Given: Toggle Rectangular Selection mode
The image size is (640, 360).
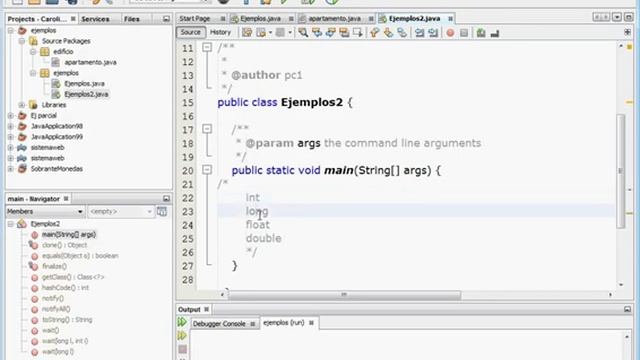Looking at the screenshot, I should pos(358,33).
